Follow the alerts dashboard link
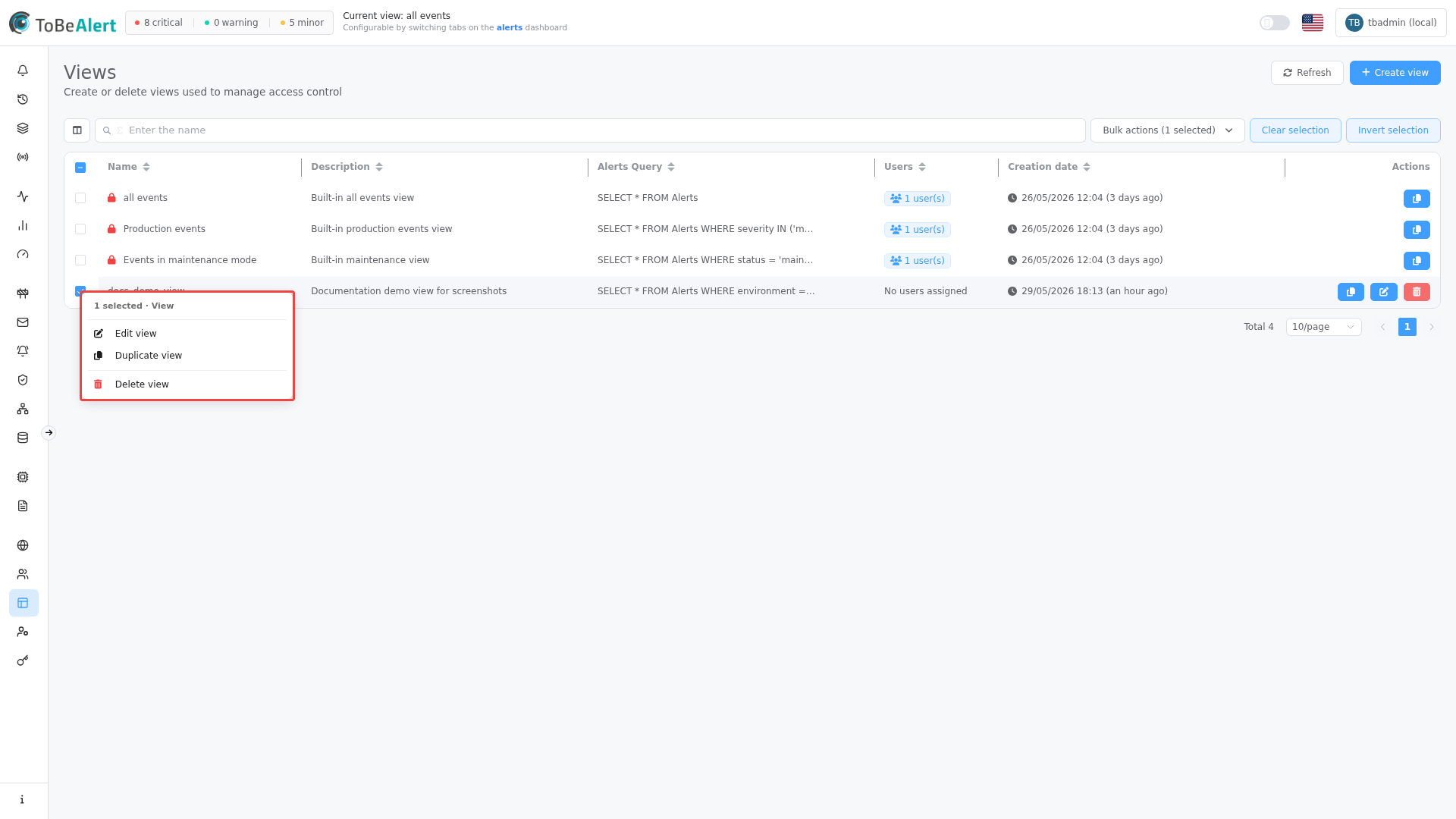Screen dimensions: 1456x819 coord(510,27)
